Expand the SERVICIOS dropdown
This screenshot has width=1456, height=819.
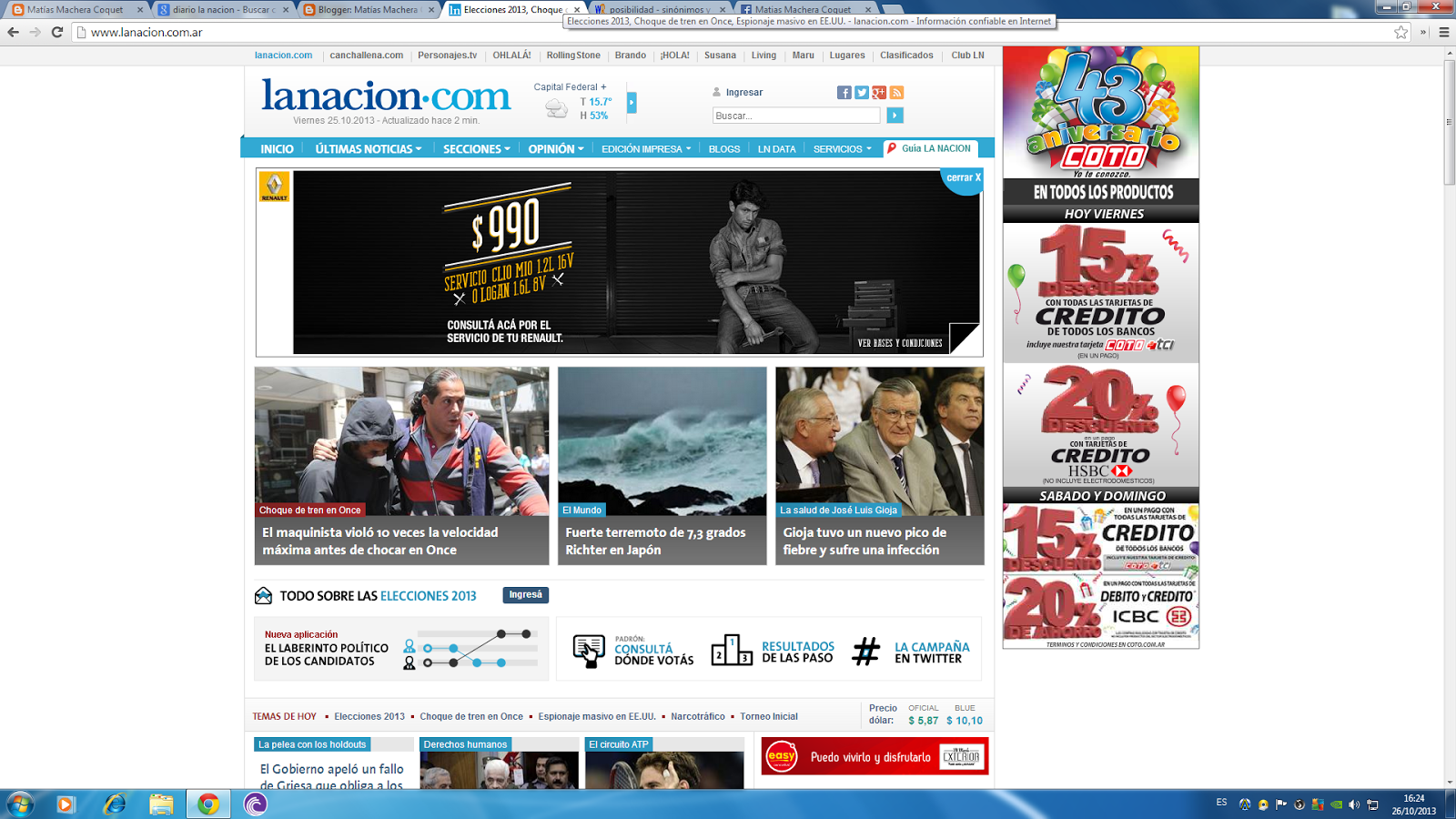pos(843,149)
